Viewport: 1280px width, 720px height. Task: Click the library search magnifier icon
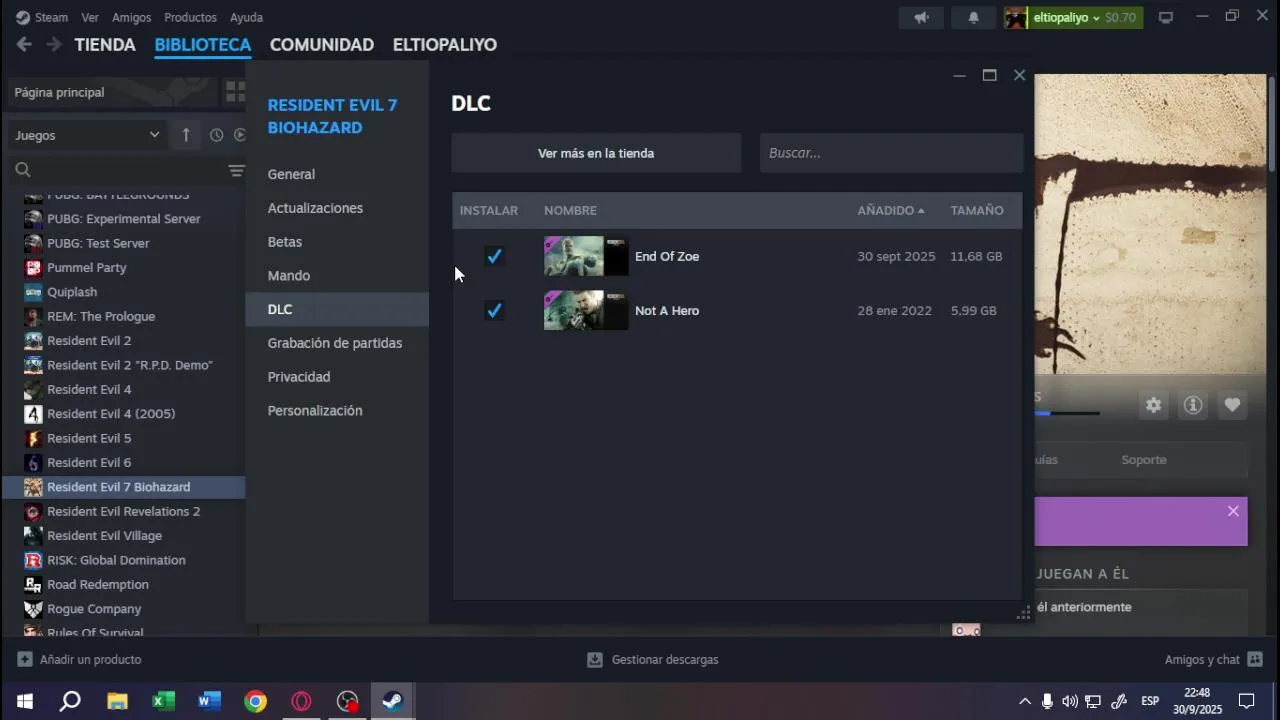[23, 171]
